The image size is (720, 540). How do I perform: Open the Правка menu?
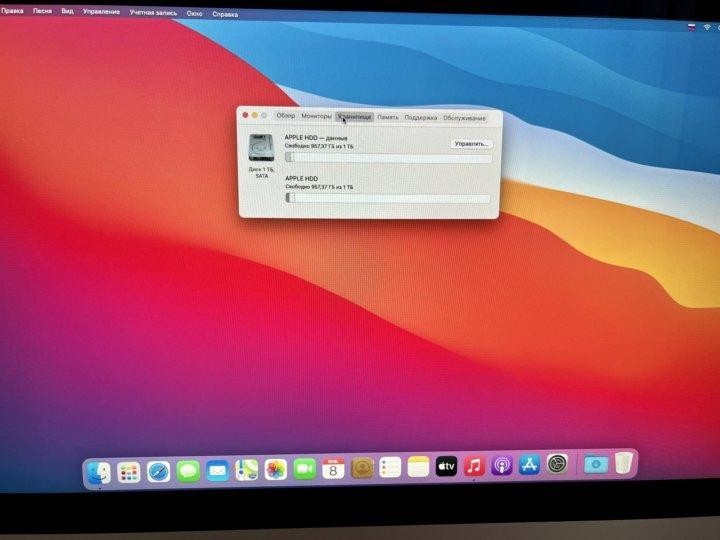click(x=12, y=11)
